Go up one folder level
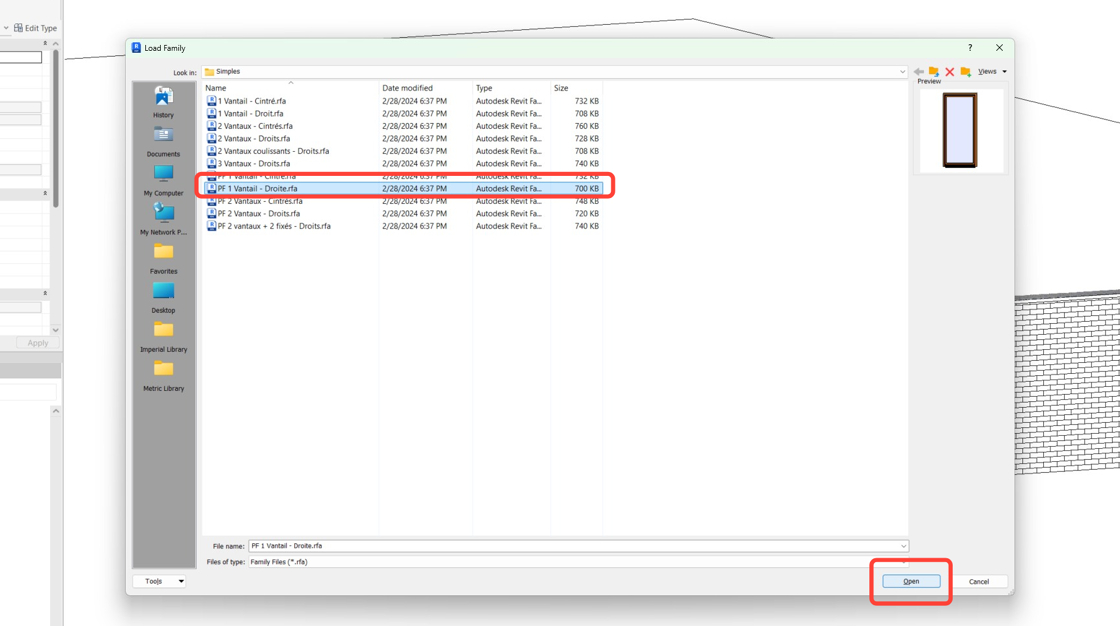Image resolution: width=1120 pixels, height=626 pixels. 932,71
